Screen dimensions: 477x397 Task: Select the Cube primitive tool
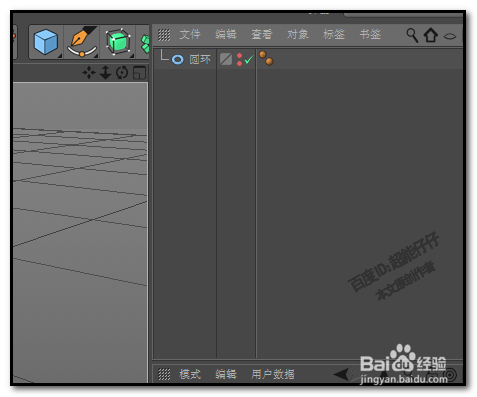click(46, 42)
